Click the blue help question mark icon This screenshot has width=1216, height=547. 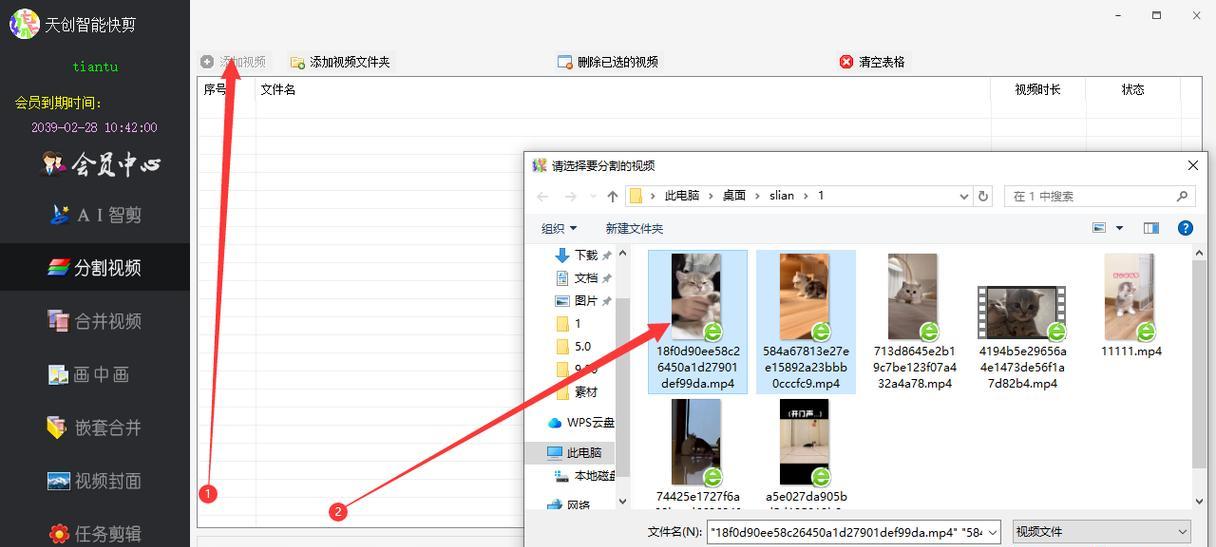(1185, 228)
